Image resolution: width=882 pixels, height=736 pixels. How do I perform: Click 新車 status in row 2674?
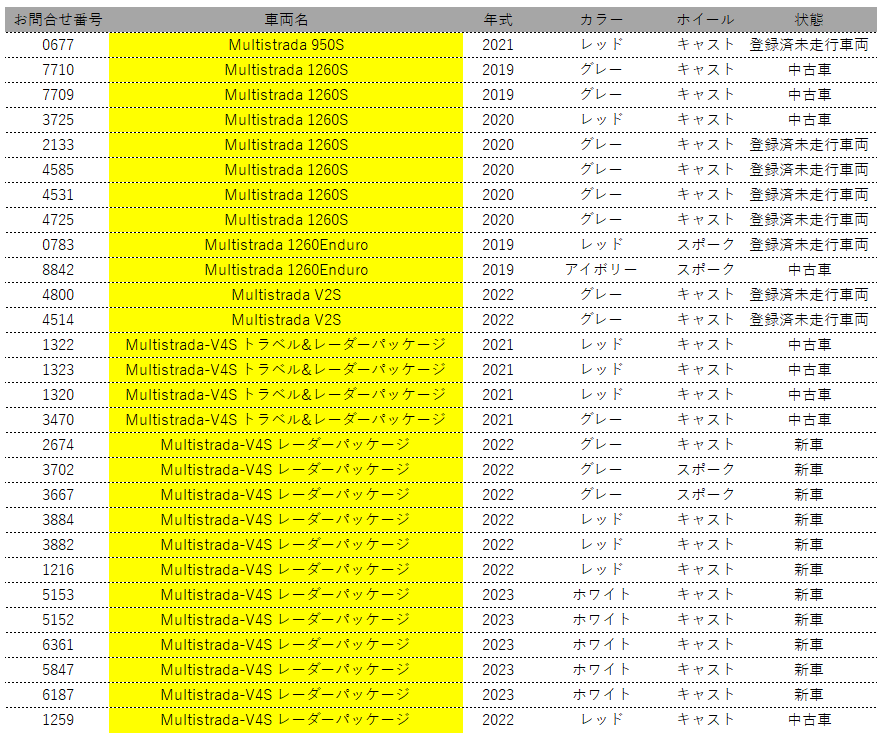click(809, 445)
